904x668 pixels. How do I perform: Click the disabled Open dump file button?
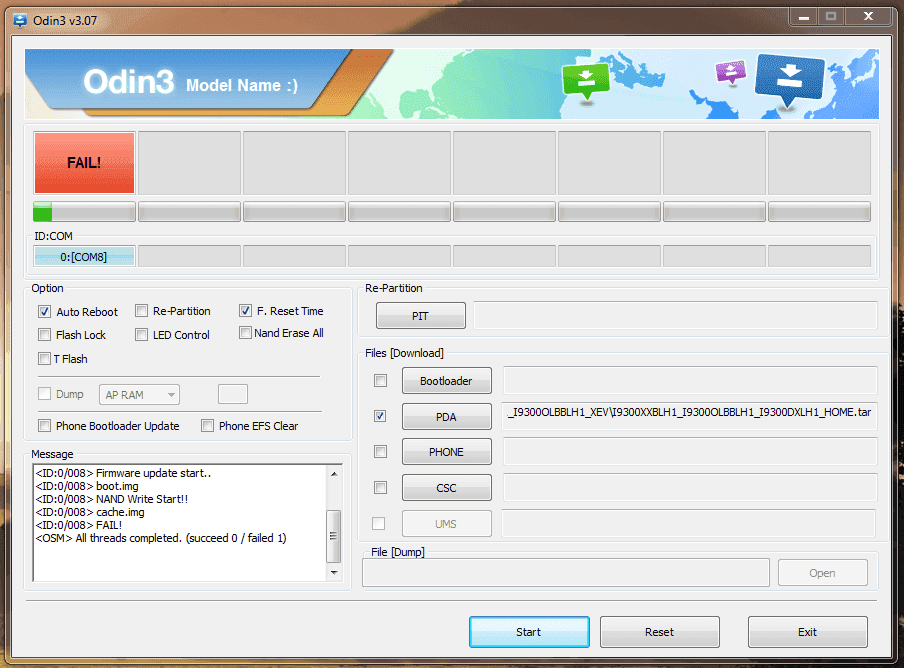click(823, 573)
